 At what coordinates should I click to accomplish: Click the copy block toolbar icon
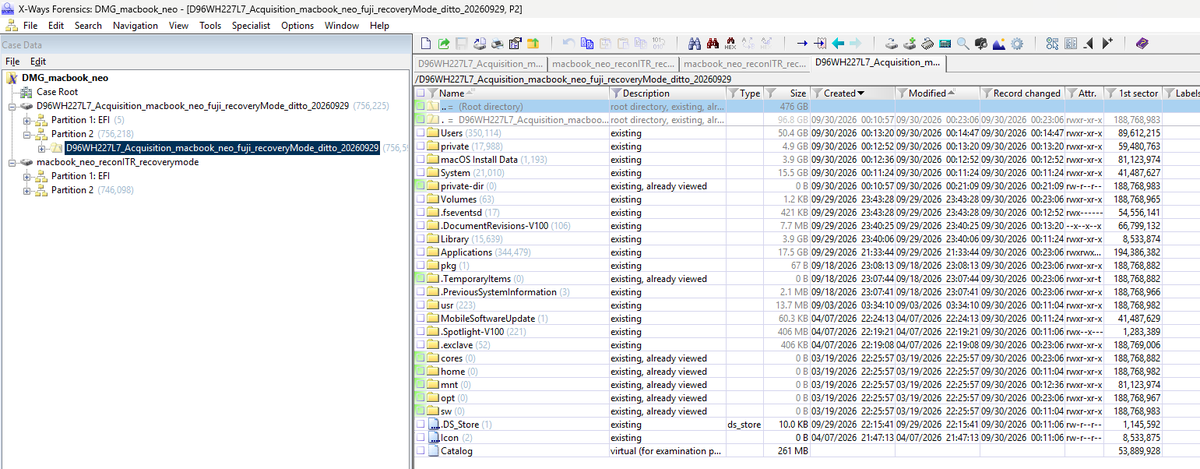click(587, 43)
